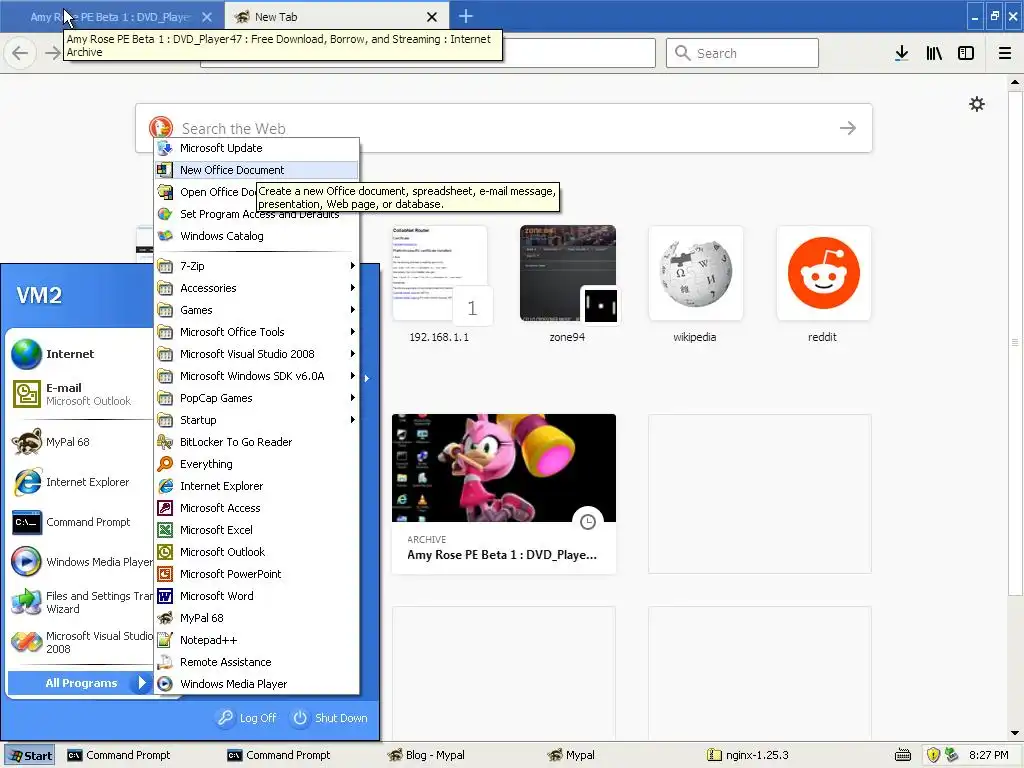Image resolution: width=1024 pixels, height=768 pixels.
Task: Open the reddit top site tile
Action: coord(824,285)
